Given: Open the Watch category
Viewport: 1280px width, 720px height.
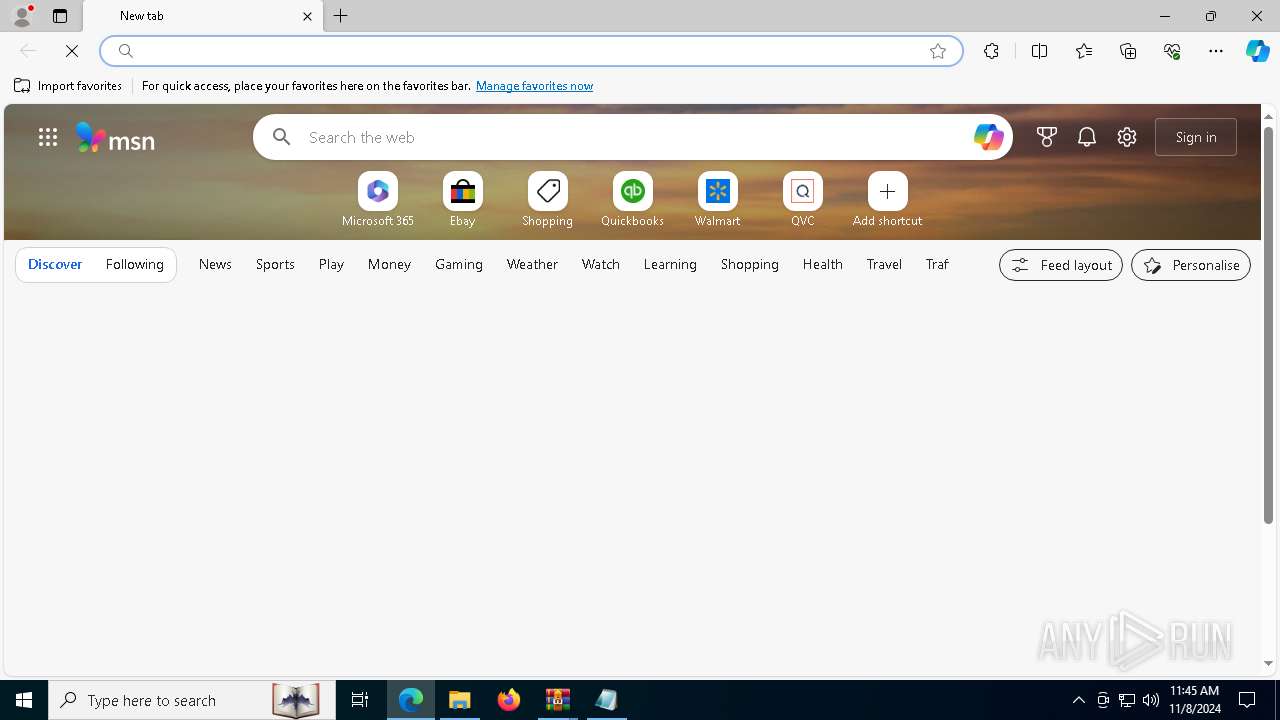Looking at the screenshot, I should [x=601, y=264].
